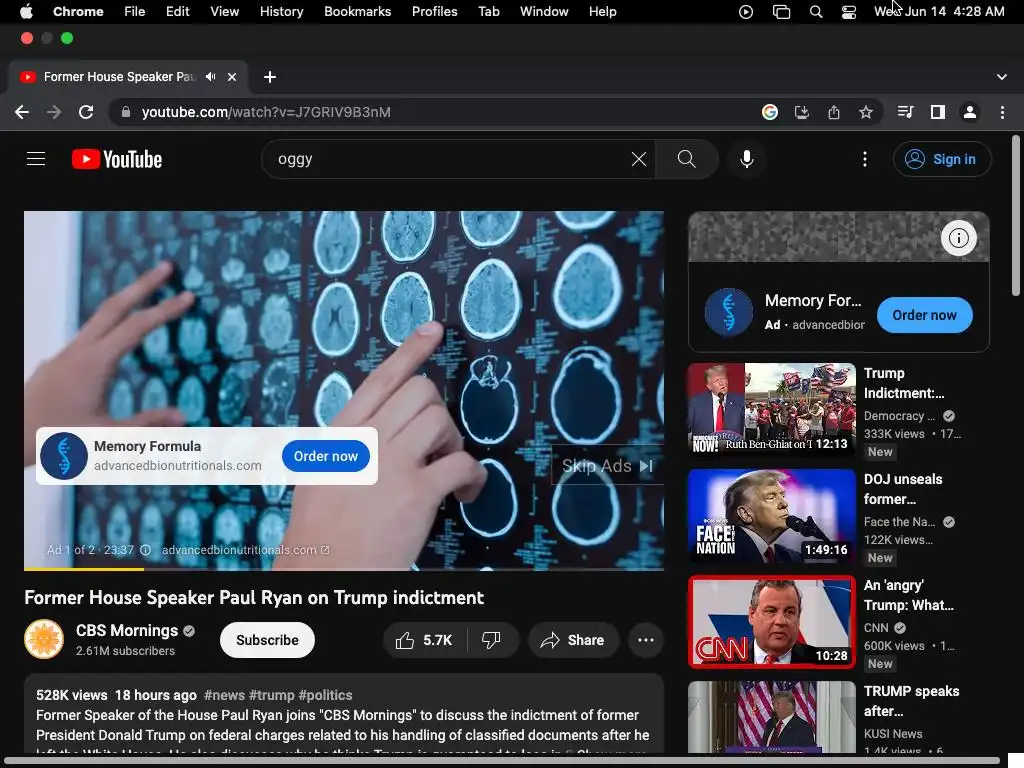This screenshot has width=1024, height=768.
Task: Go to the YouTube home logo
Action: tap(117, 159)
